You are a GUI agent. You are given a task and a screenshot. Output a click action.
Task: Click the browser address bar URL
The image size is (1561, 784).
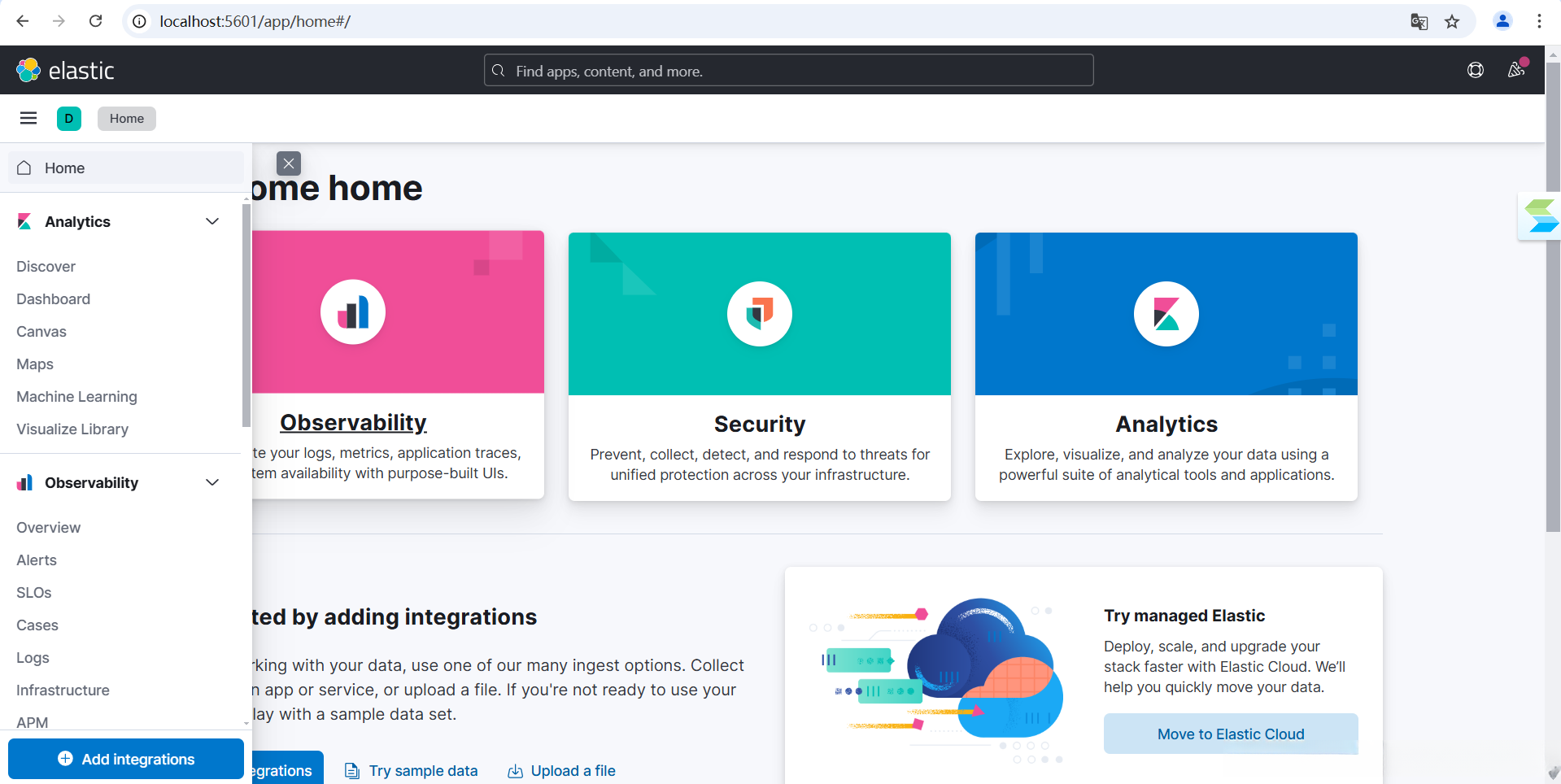coord(255,21)
